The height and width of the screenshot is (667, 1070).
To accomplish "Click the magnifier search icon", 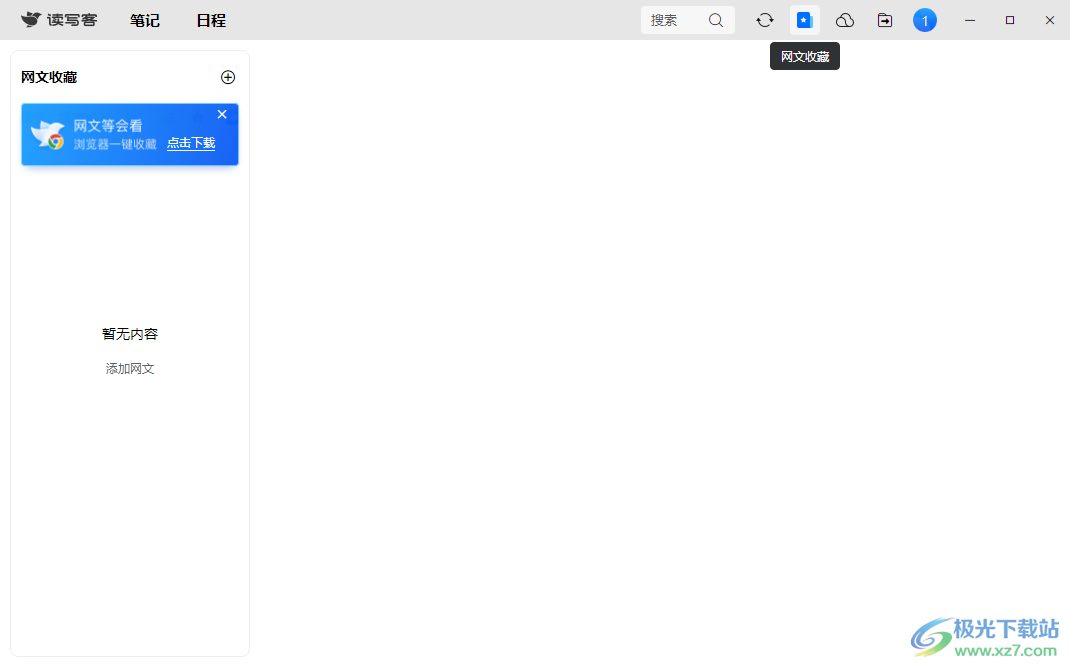I will (716, 20).
